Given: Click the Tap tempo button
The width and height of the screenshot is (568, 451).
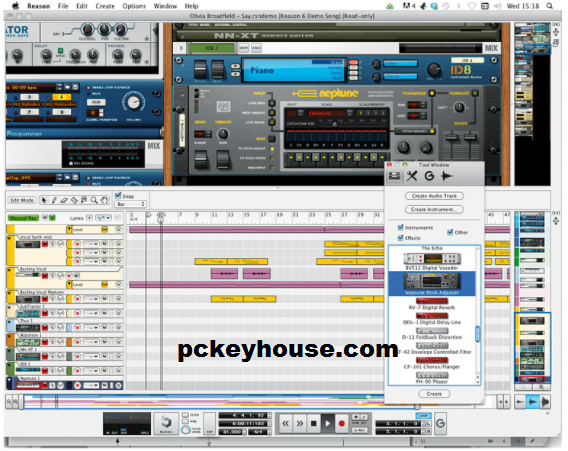Looking at the screenshot, I should (209, 423).
